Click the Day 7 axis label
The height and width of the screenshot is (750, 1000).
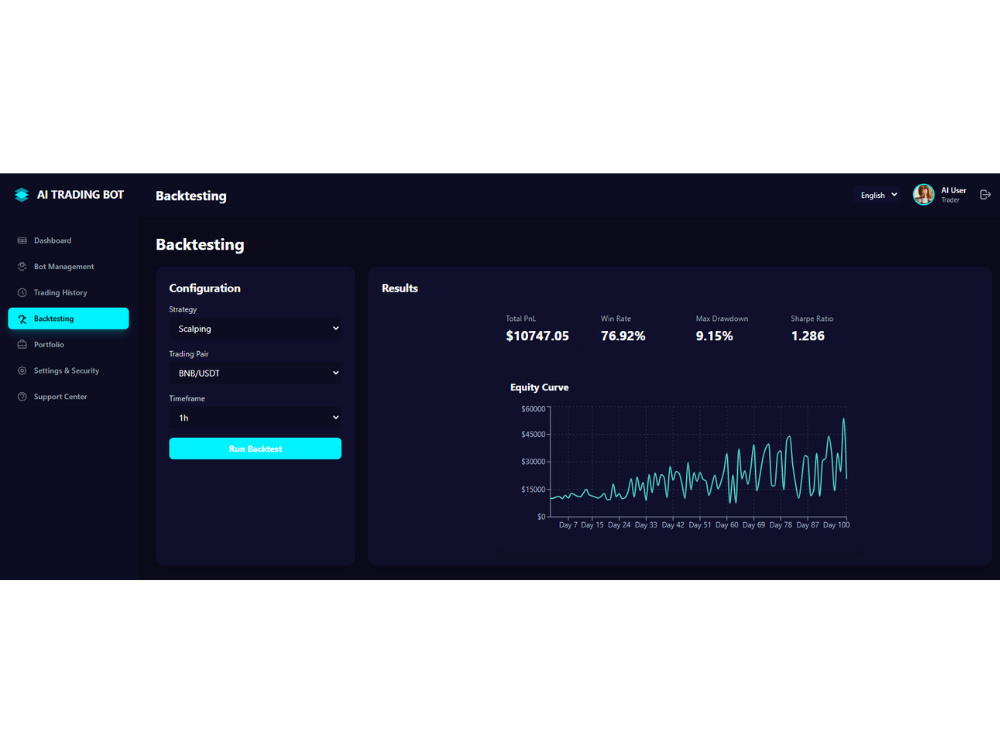point(568,525)
